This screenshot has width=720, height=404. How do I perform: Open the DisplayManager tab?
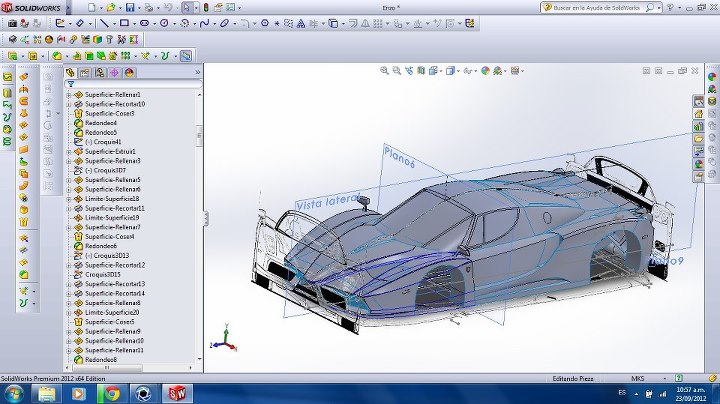point(129,73)
